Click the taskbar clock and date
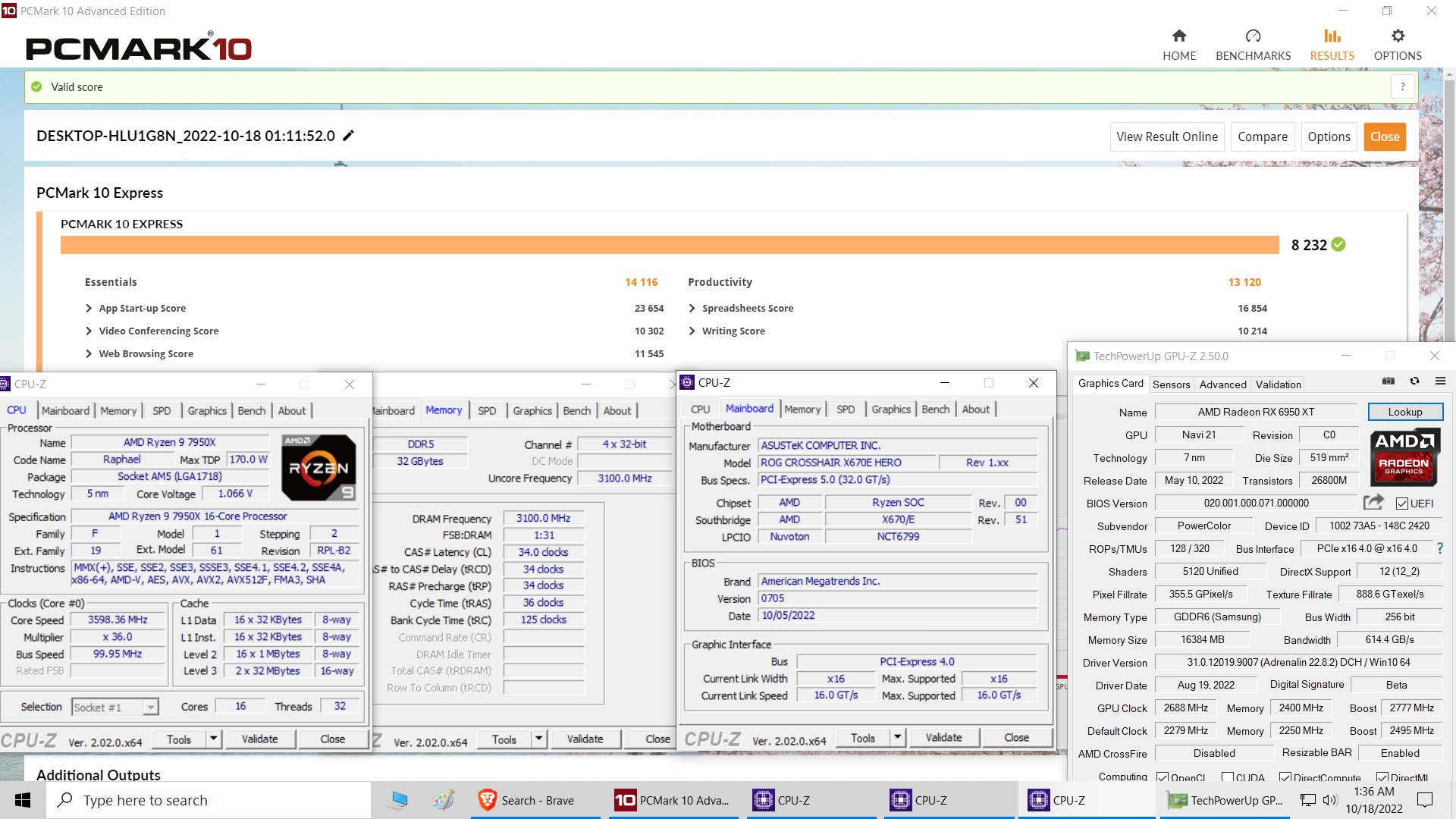This screenshot has height=819, width=1456. point(1374,800)
